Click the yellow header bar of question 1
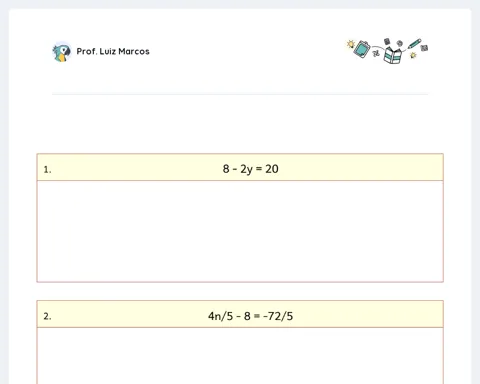480x384 pixels. [x=240, y=167]
